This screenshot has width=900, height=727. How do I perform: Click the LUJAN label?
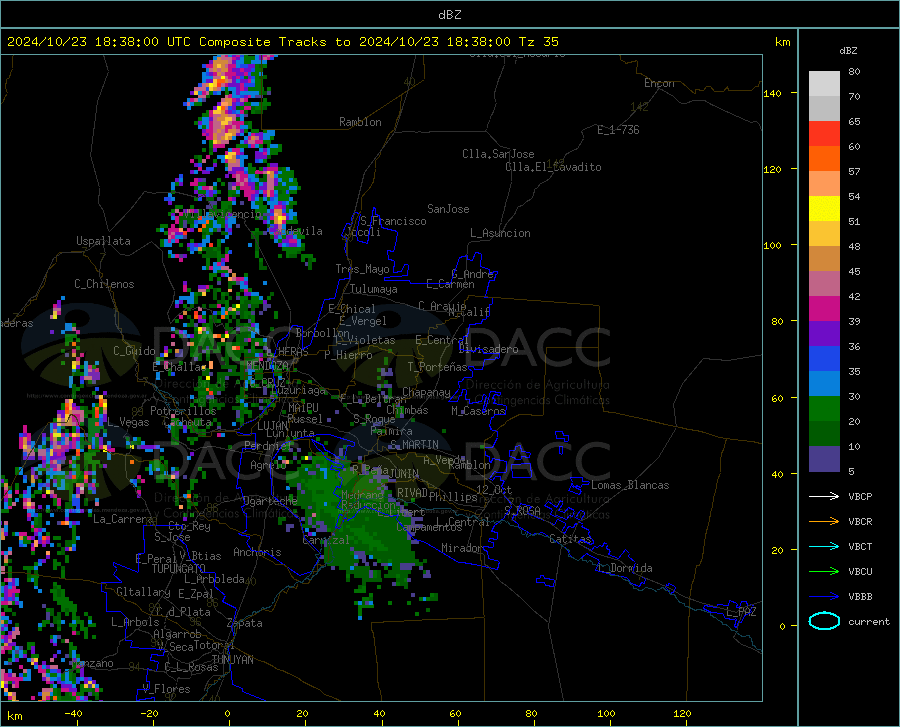click(x=272, y=426)
